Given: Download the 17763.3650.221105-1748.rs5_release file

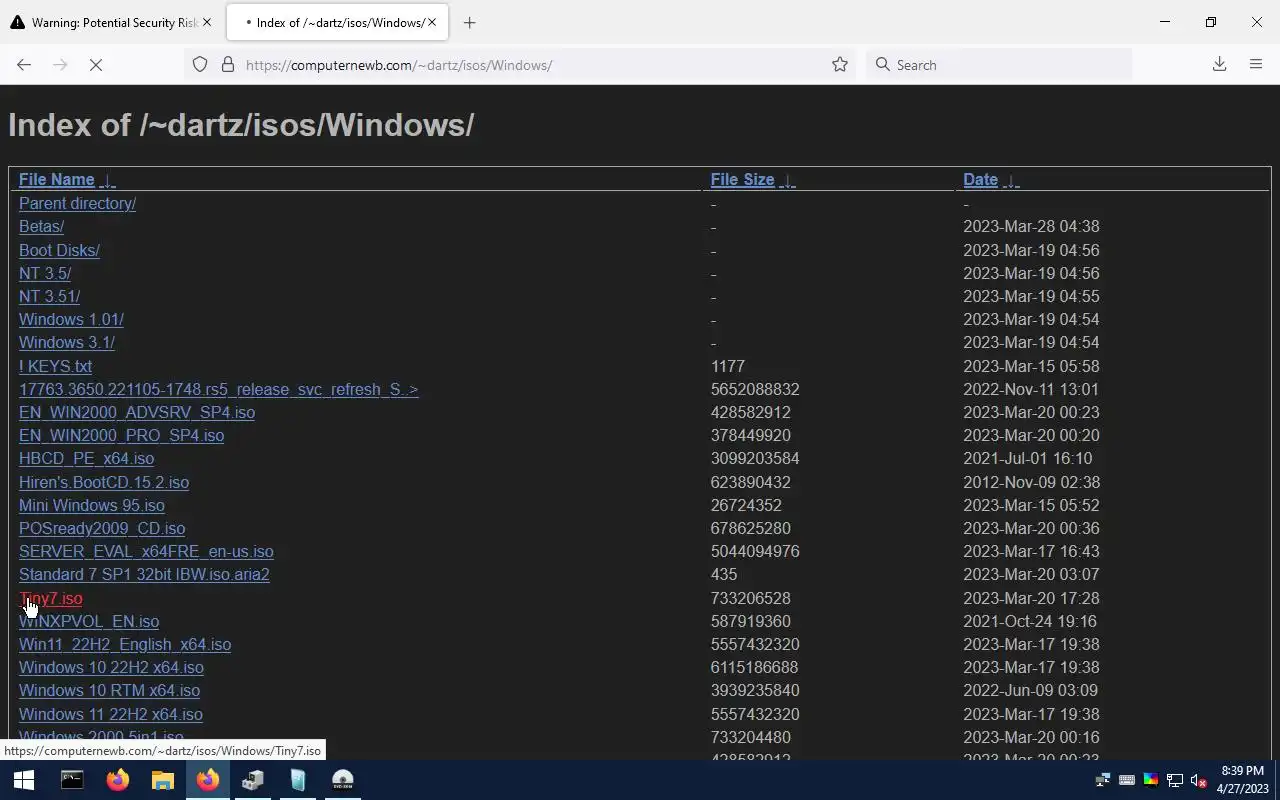Looking at the screenshot, I should tap(218, 389).
